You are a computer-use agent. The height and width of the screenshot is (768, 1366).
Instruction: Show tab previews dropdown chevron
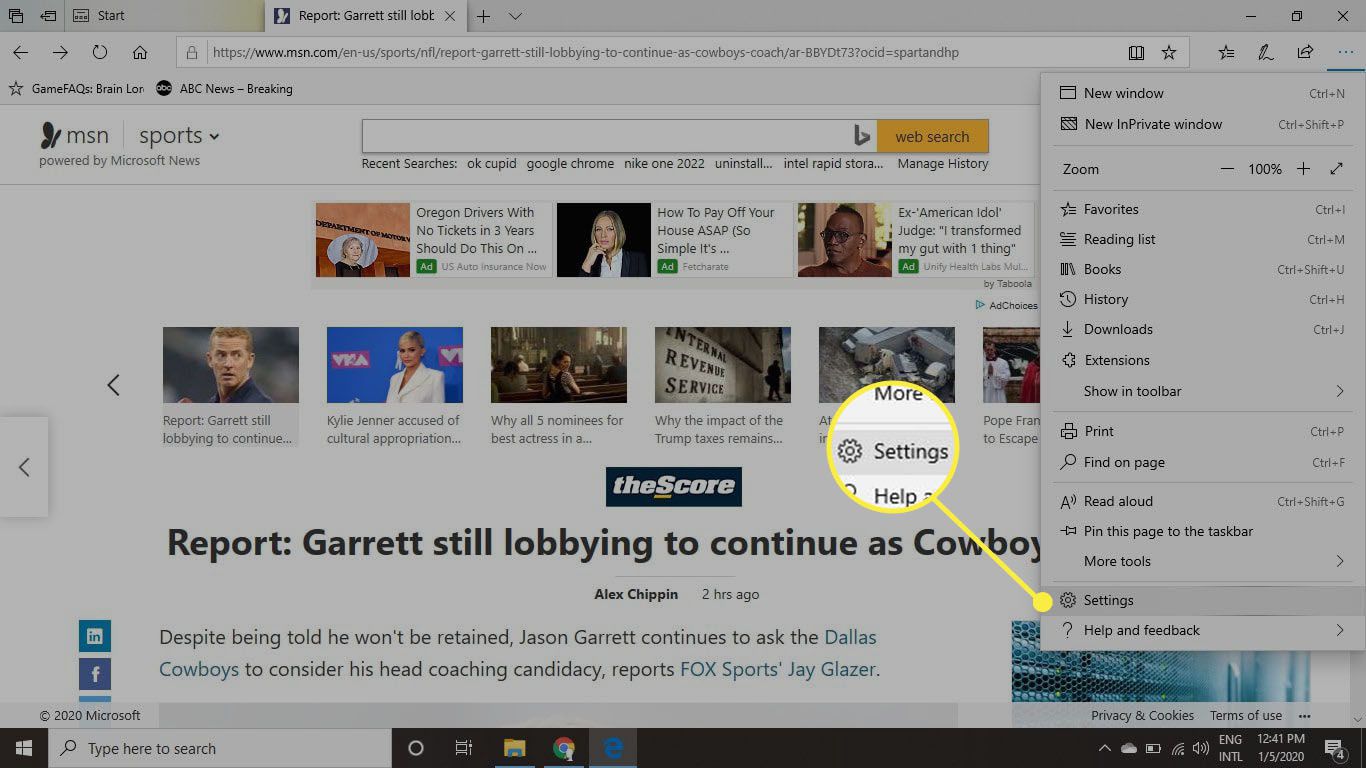[x=515, y=16]
